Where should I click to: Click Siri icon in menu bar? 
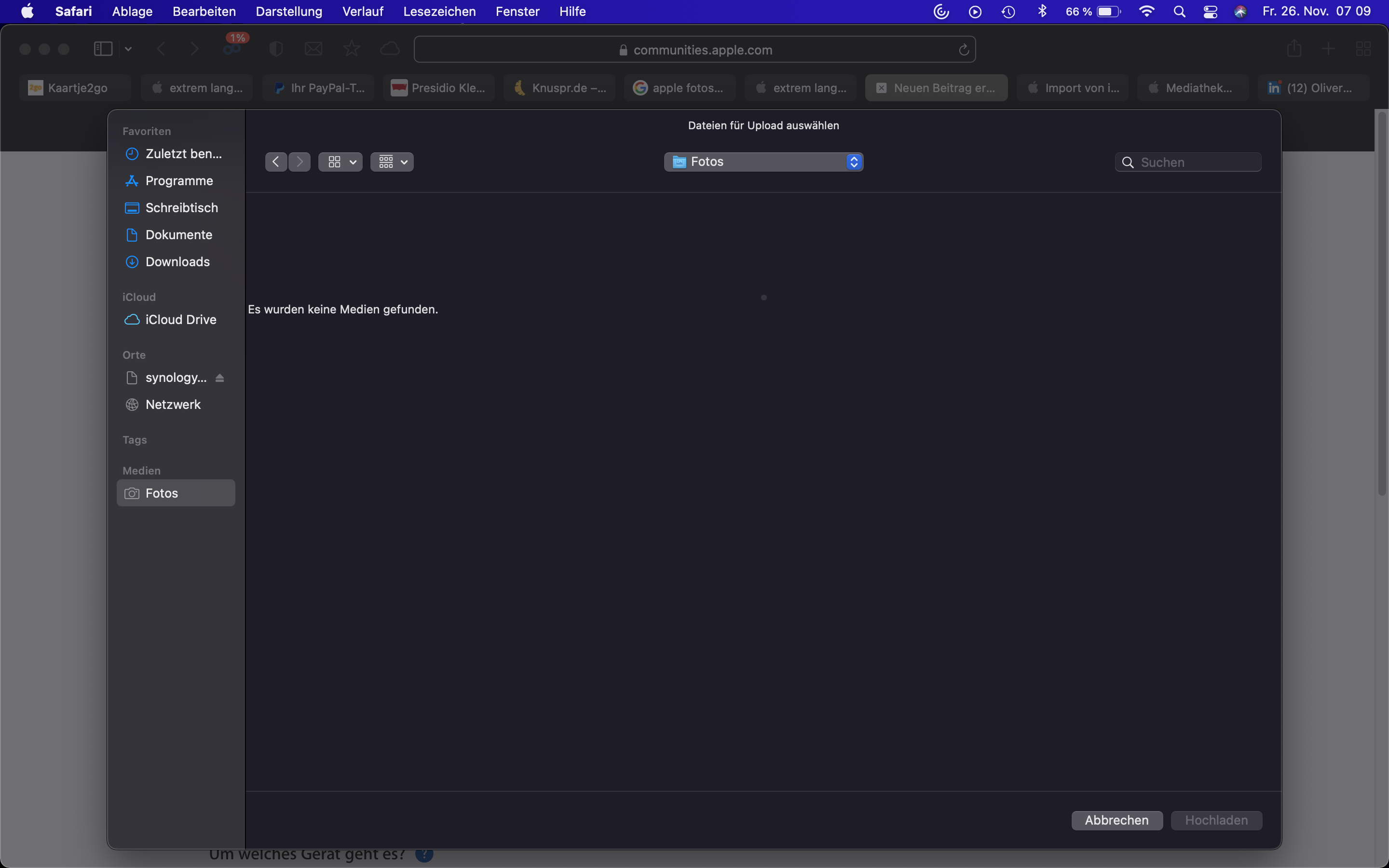pyautogui.click(x=1240, y=12)
